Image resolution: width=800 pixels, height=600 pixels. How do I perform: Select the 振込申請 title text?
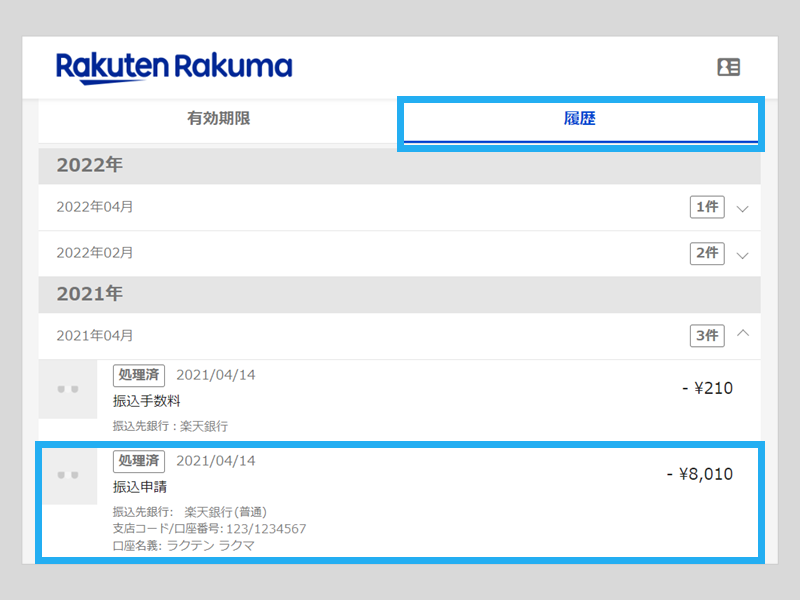[x=140, y=487]
